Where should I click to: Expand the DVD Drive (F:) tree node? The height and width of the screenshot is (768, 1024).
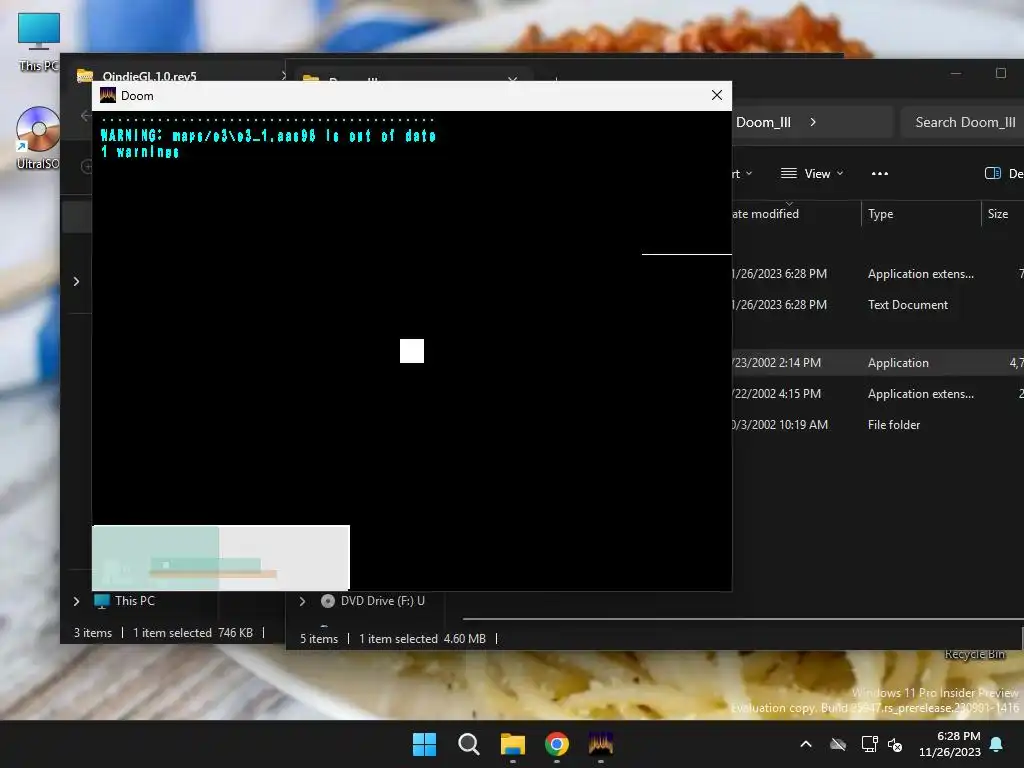(302, 601)
